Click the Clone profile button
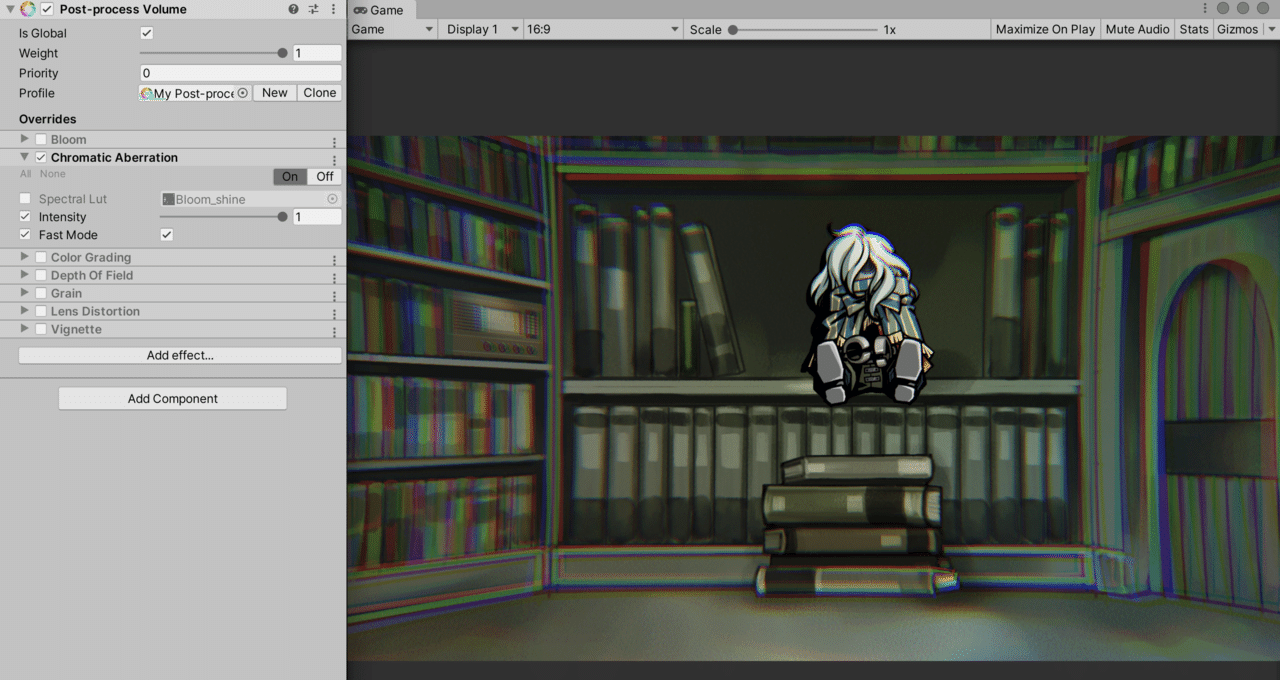This screenshot has height=680, width=1280. click(320, 93)
